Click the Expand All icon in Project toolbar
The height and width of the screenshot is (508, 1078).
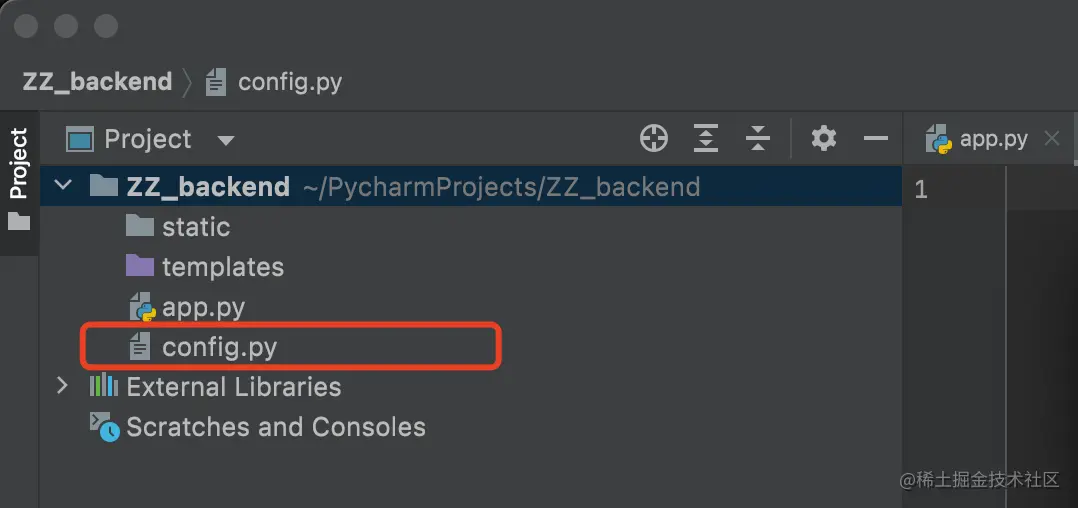coord(706,139)
